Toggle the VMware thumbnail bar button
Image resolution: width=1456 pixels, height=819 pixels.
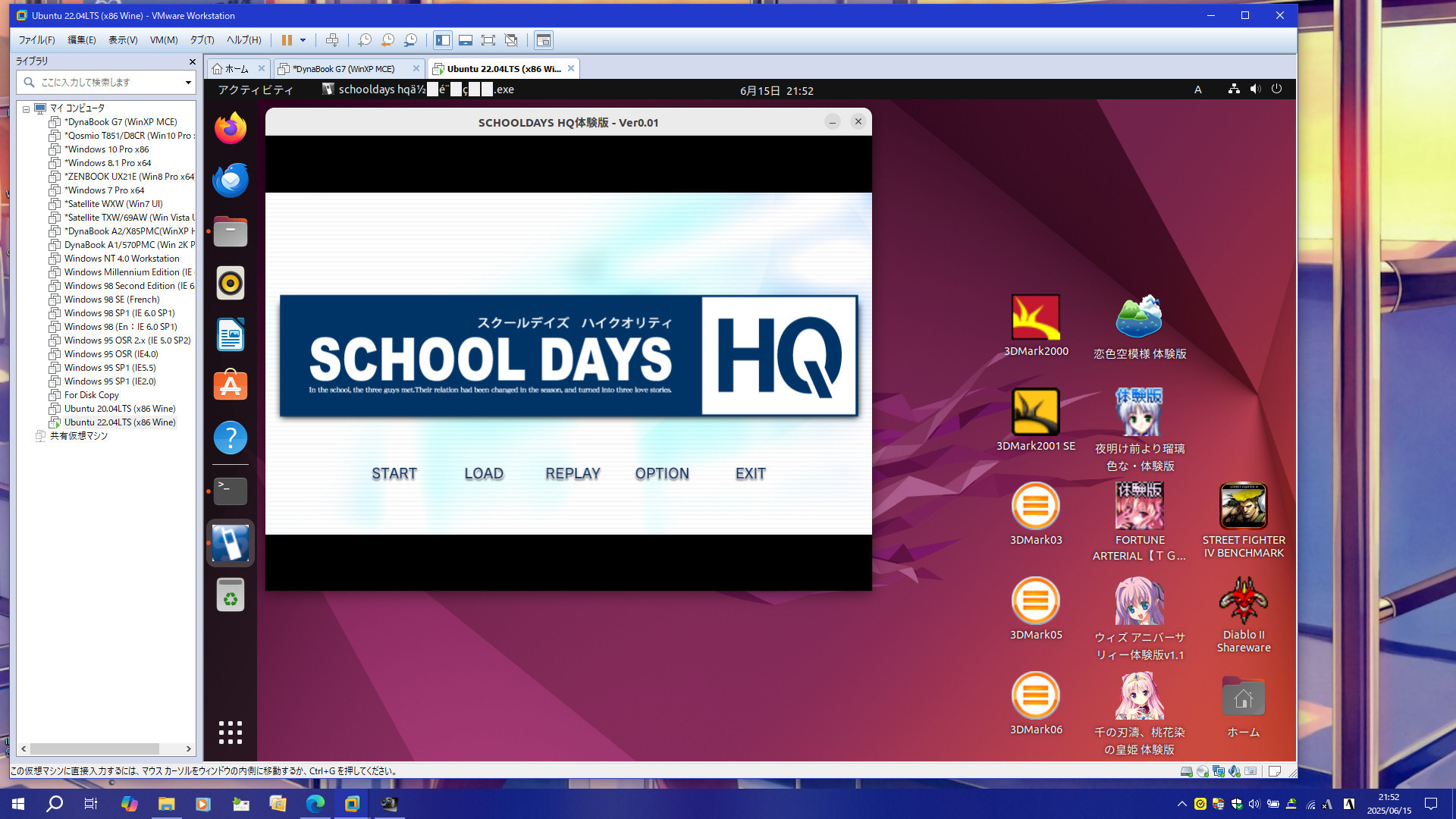[466, 40]
